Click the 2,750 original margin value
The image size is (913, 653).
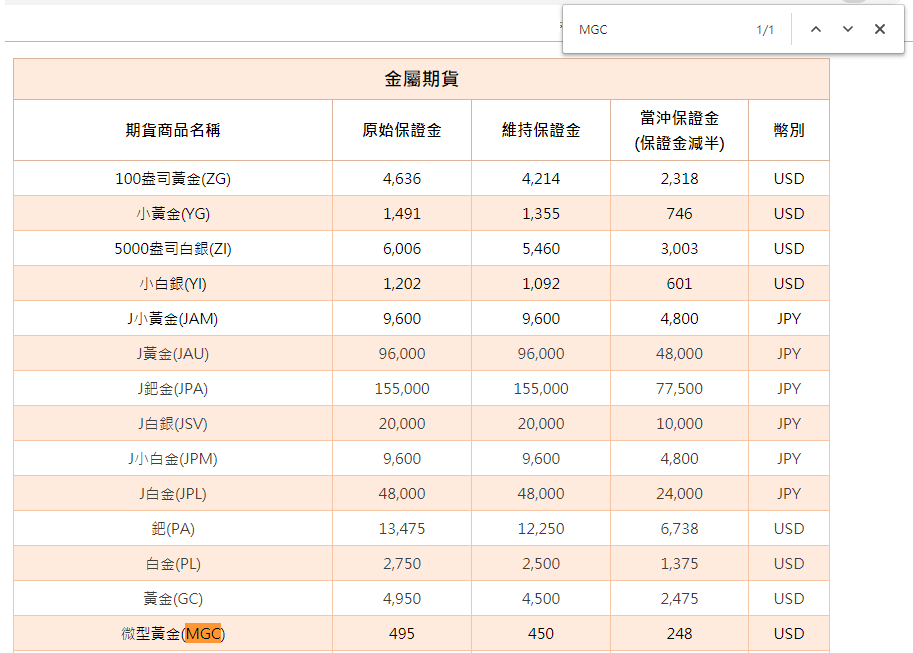(402, 563)
